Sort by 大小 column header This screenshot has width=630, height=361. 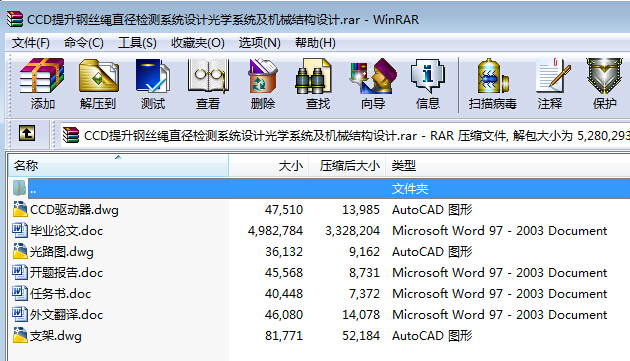pos(268,165)
